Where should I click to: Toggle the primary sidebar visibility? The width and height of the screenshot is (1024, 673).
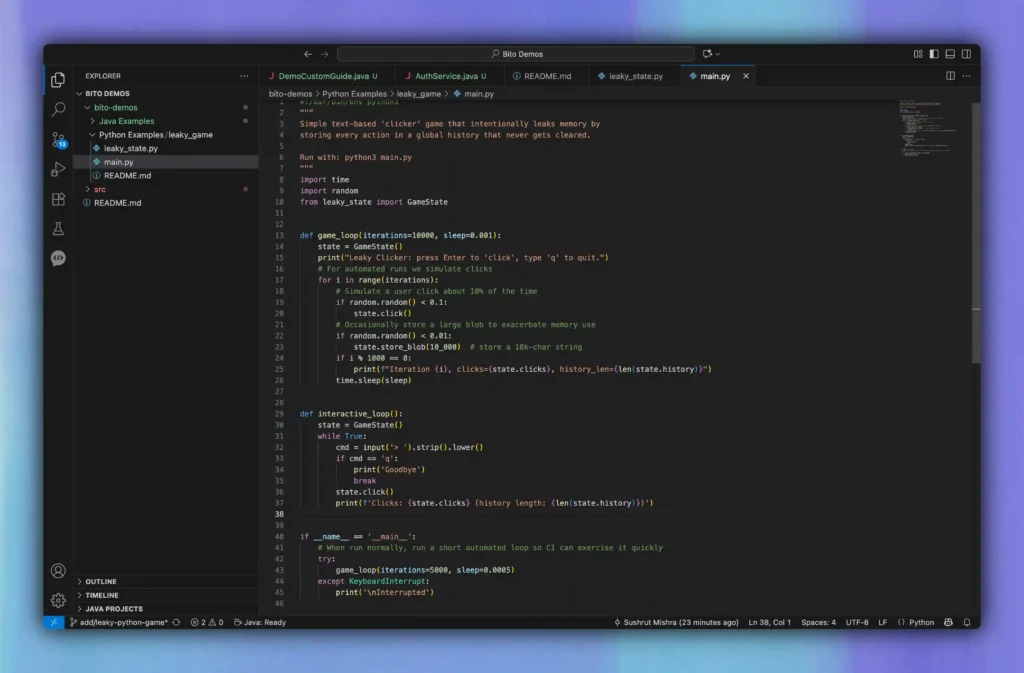click(x=934, y=54)
